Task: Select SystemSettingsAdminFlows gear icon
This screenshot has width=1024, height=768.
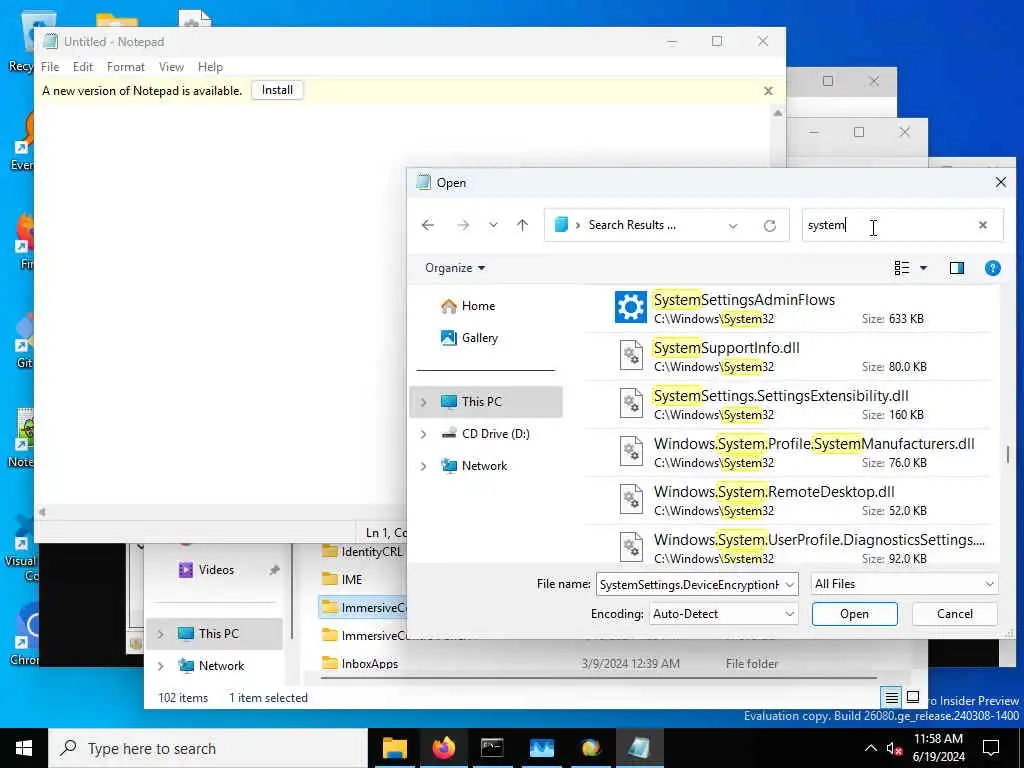Action: (630, 307)
